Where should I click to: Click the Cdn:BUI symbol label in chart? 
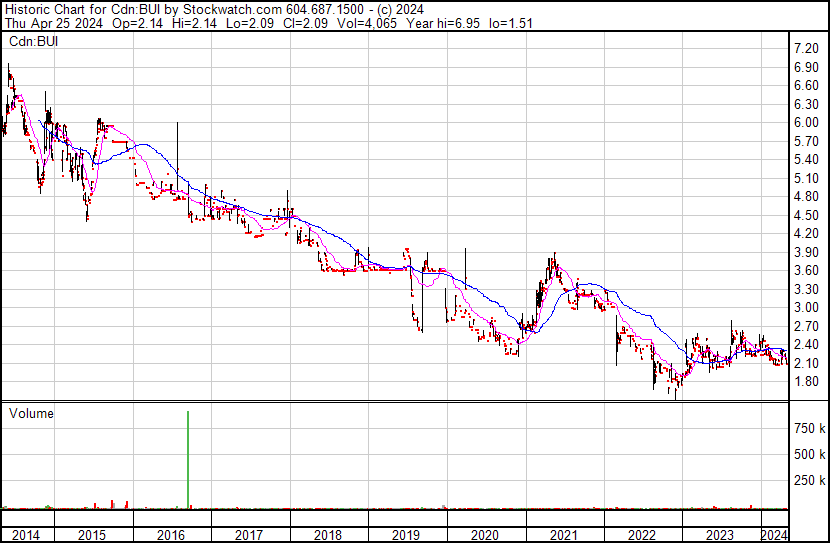tap(32, 41)
